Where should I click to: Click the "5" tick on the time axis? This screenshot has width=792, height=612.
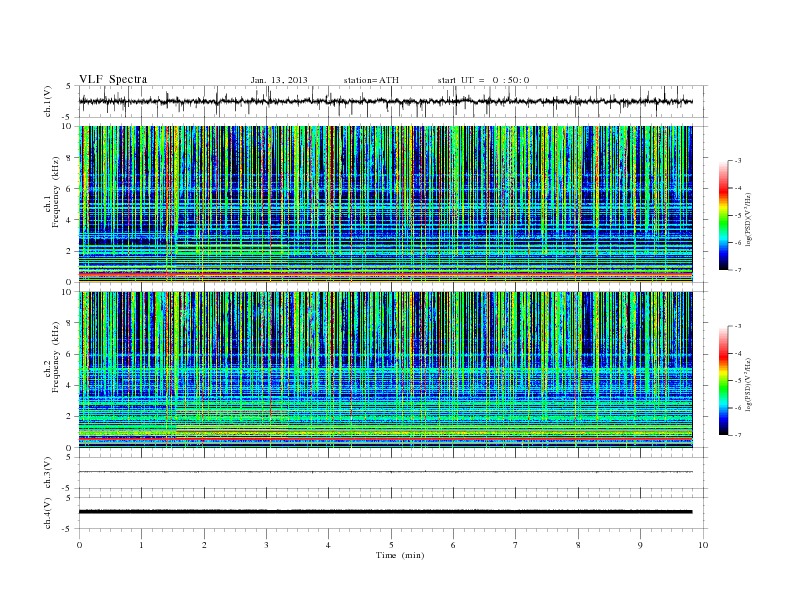391,545
